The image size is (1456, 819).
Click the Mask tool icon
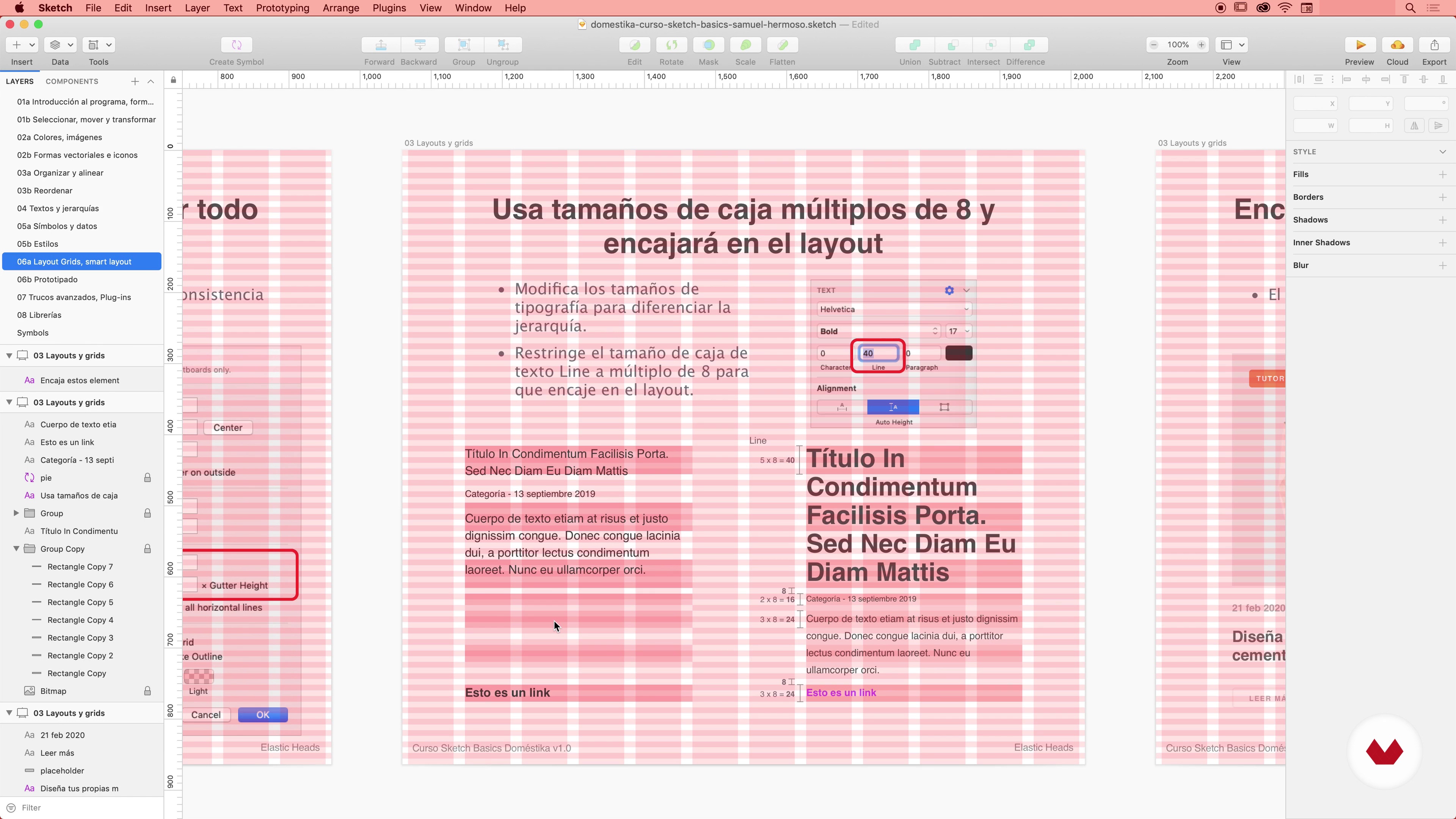point(708,45)
